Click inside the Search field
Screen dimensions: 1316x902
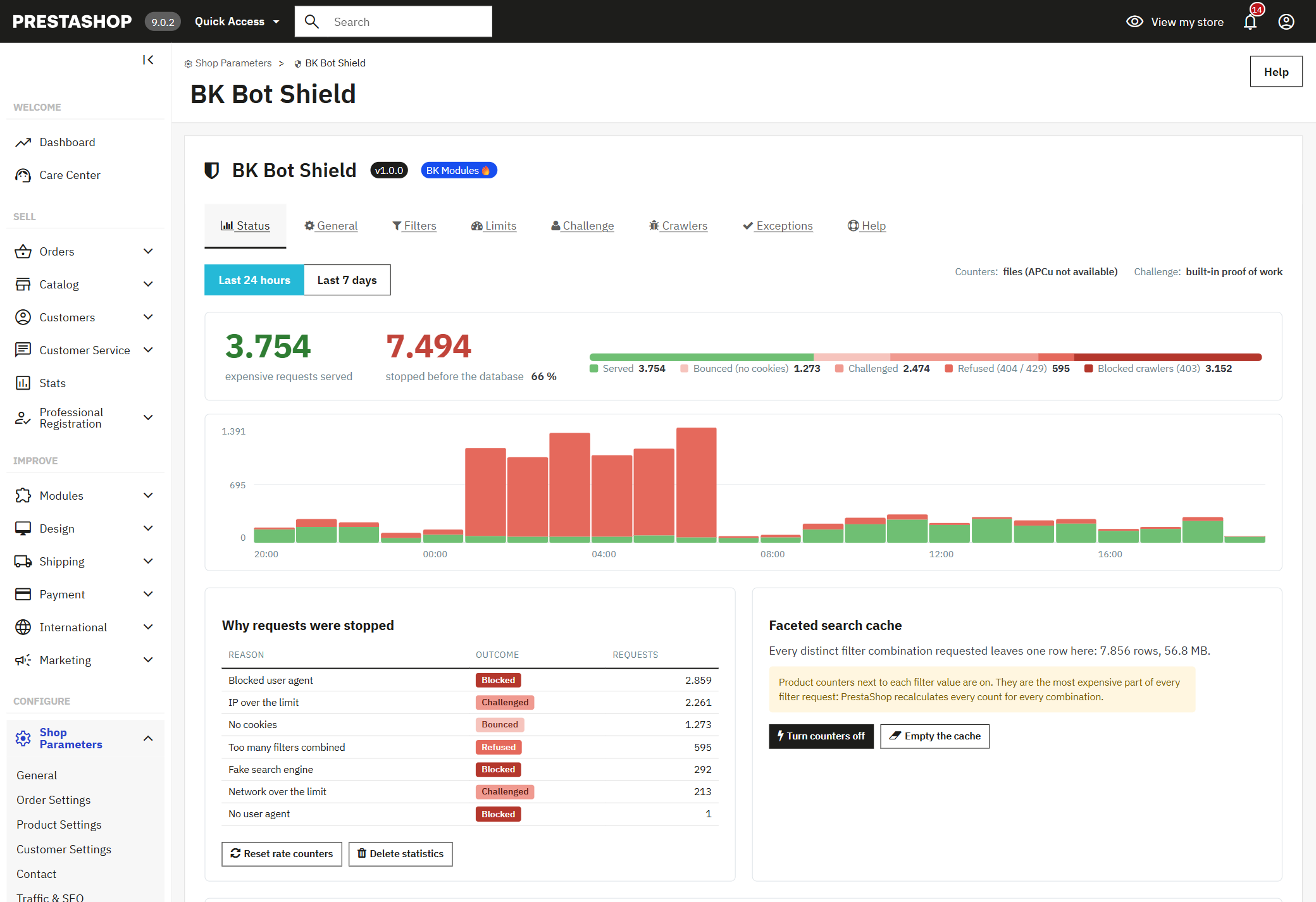click(x=394, y=22)
